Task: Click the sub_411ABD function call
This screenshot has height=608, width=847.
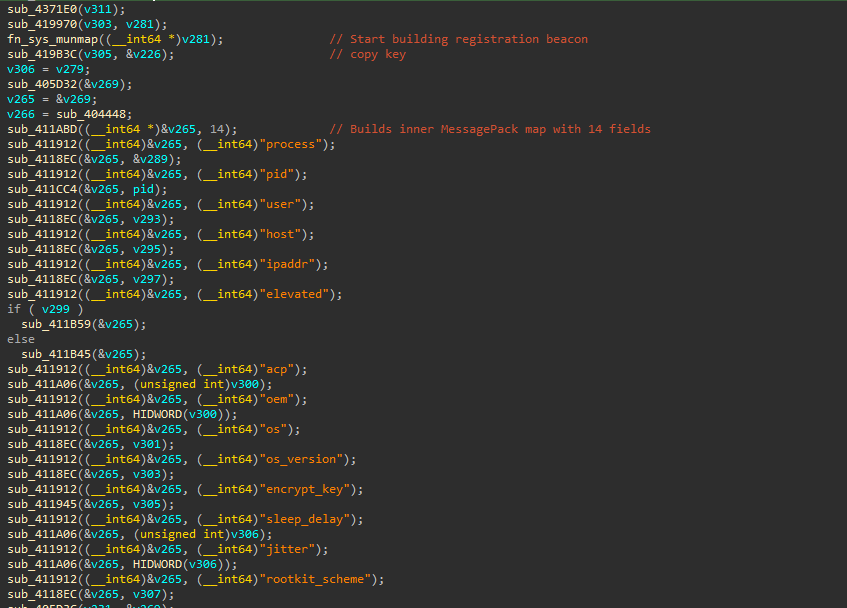Action: [42, 130]
